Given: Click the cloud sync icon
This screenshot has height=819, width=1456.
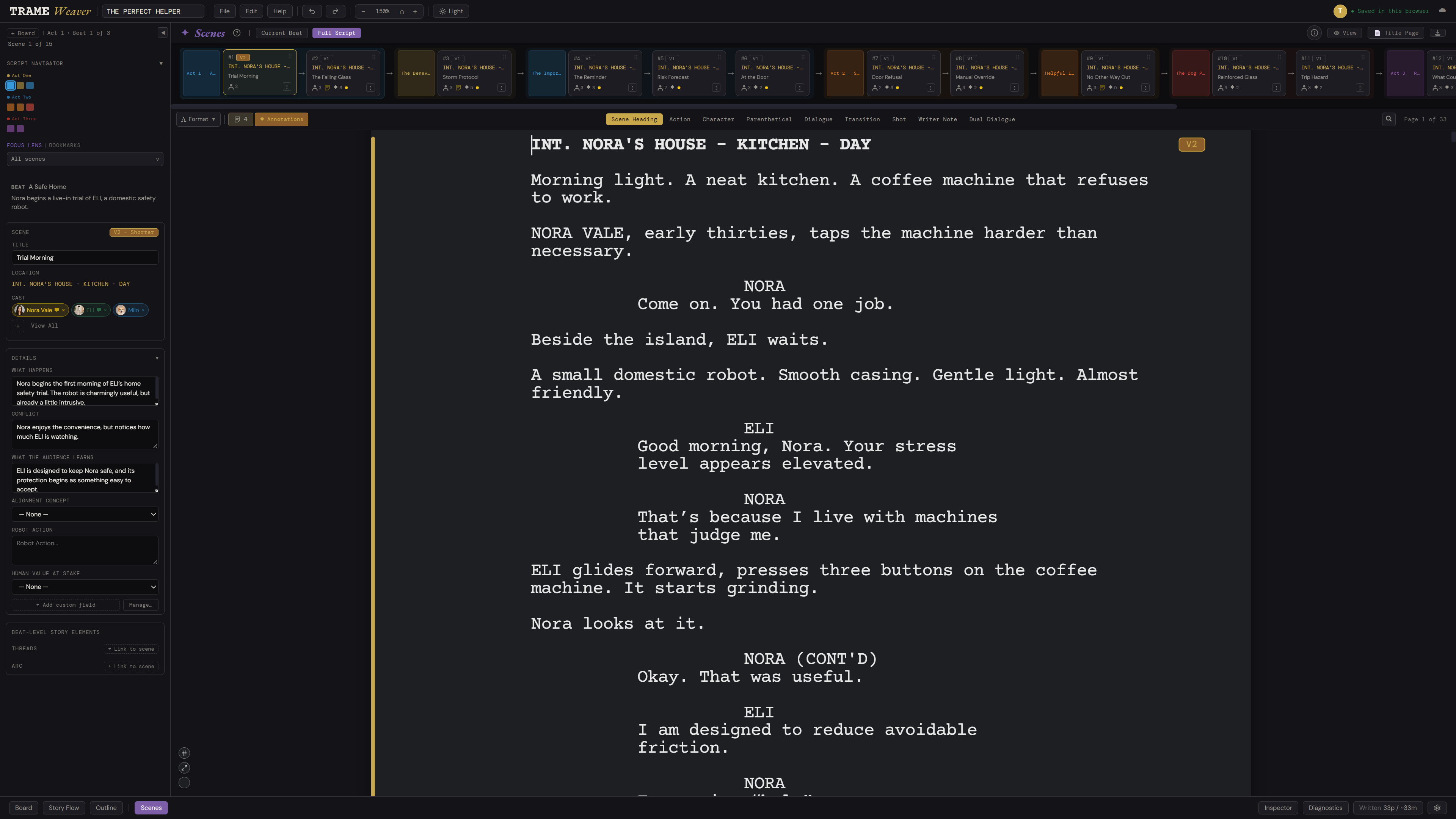Looking at the screenshot, I should pos(1442,11).
